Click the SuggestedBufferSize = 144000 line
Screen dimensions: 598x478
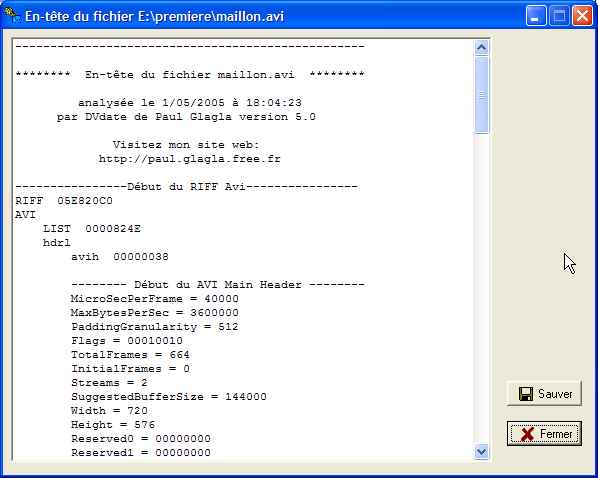(x=169, y=397)
